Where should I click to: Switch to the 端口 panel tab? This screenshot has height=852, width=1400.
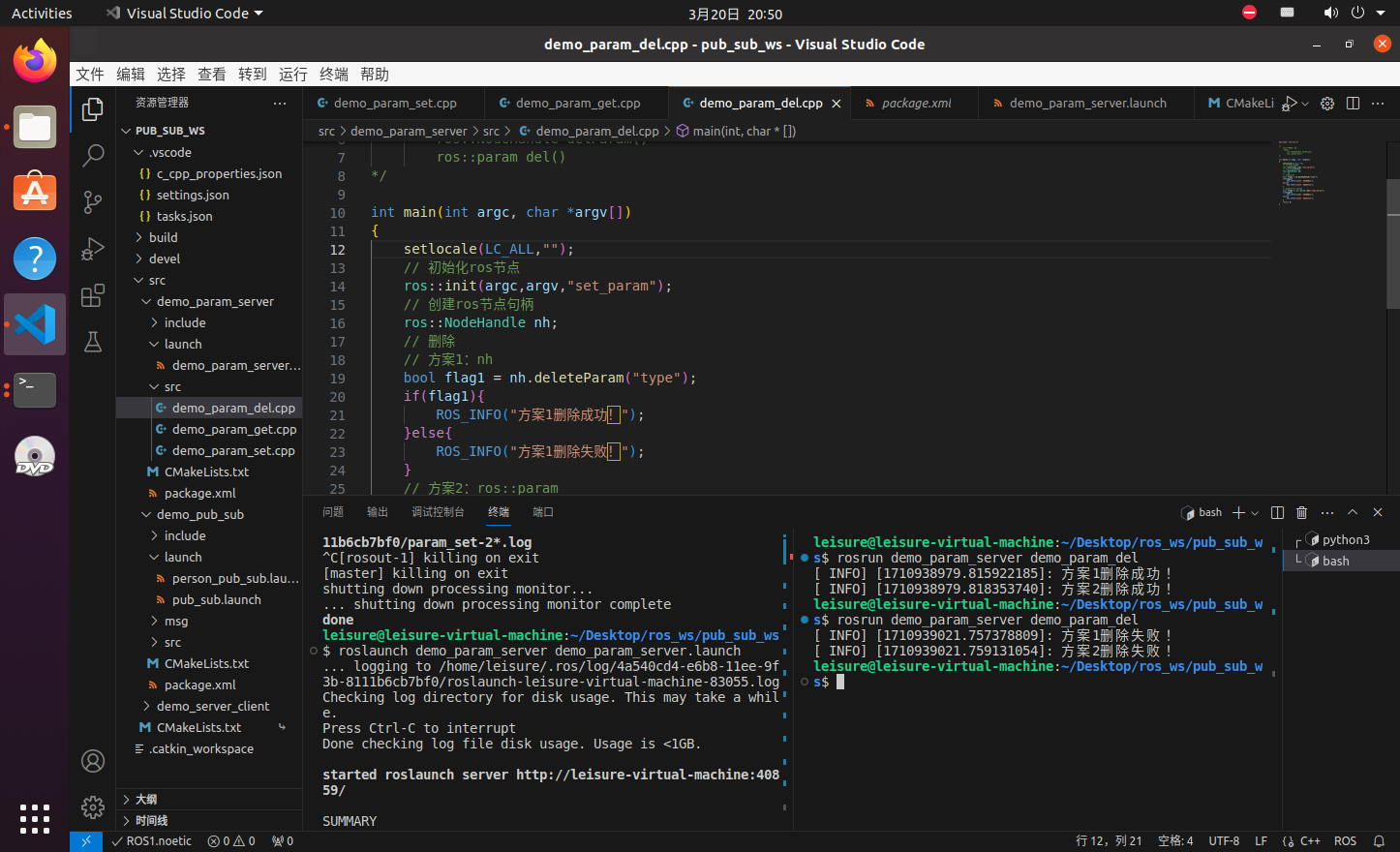click(543, 512)
